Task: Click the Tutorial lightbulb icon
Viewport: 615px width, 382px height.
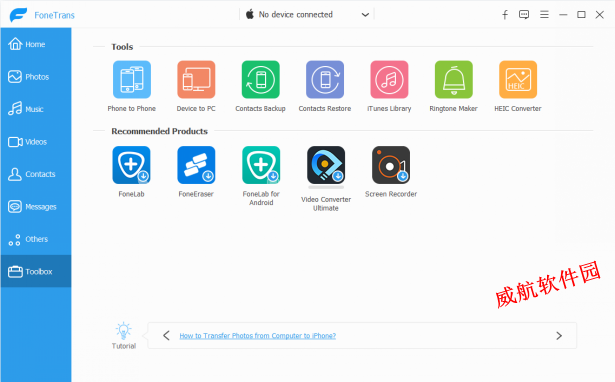Action: click(x=124, y=331)
